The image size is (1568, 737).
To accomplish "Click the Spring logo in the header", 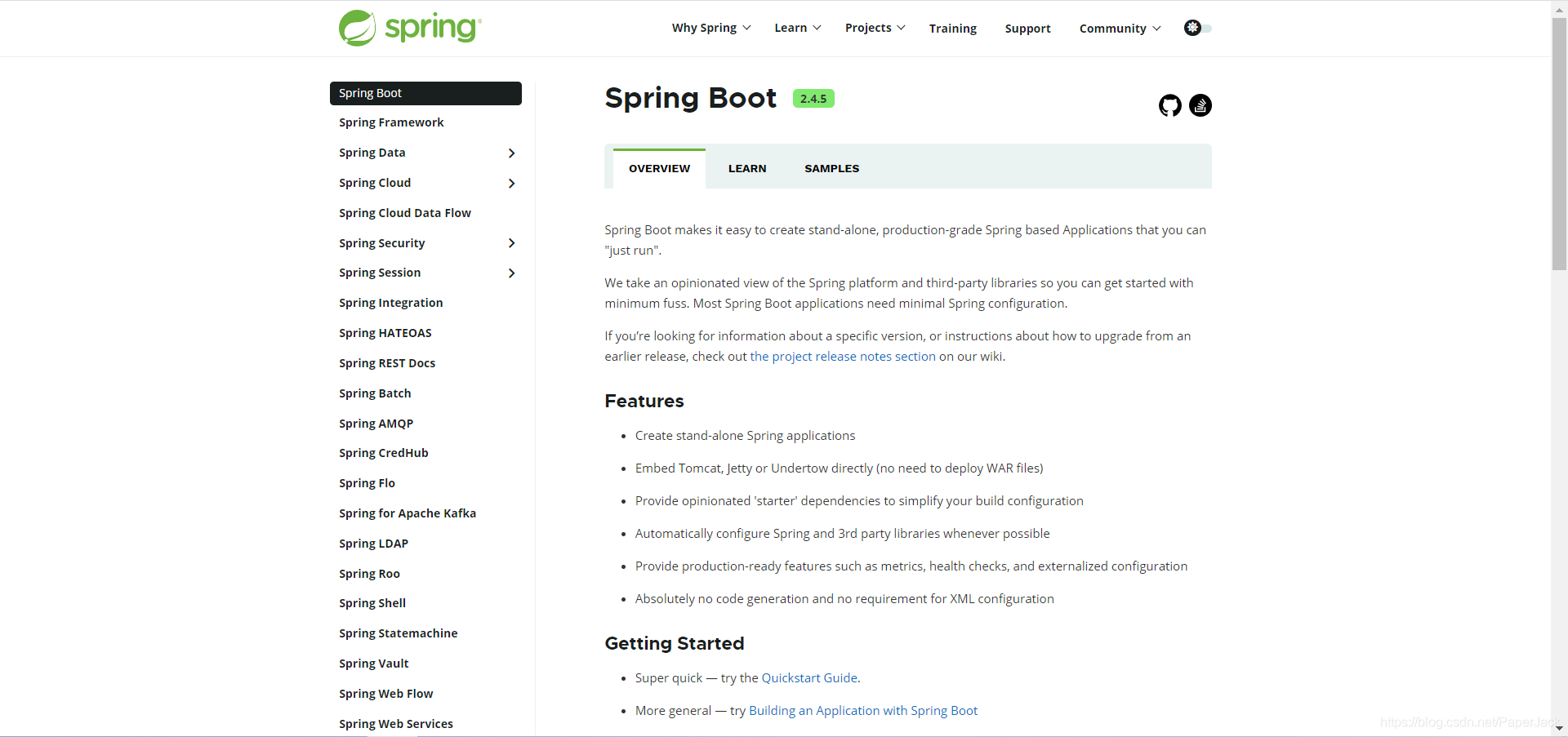I will pos(410,28).
